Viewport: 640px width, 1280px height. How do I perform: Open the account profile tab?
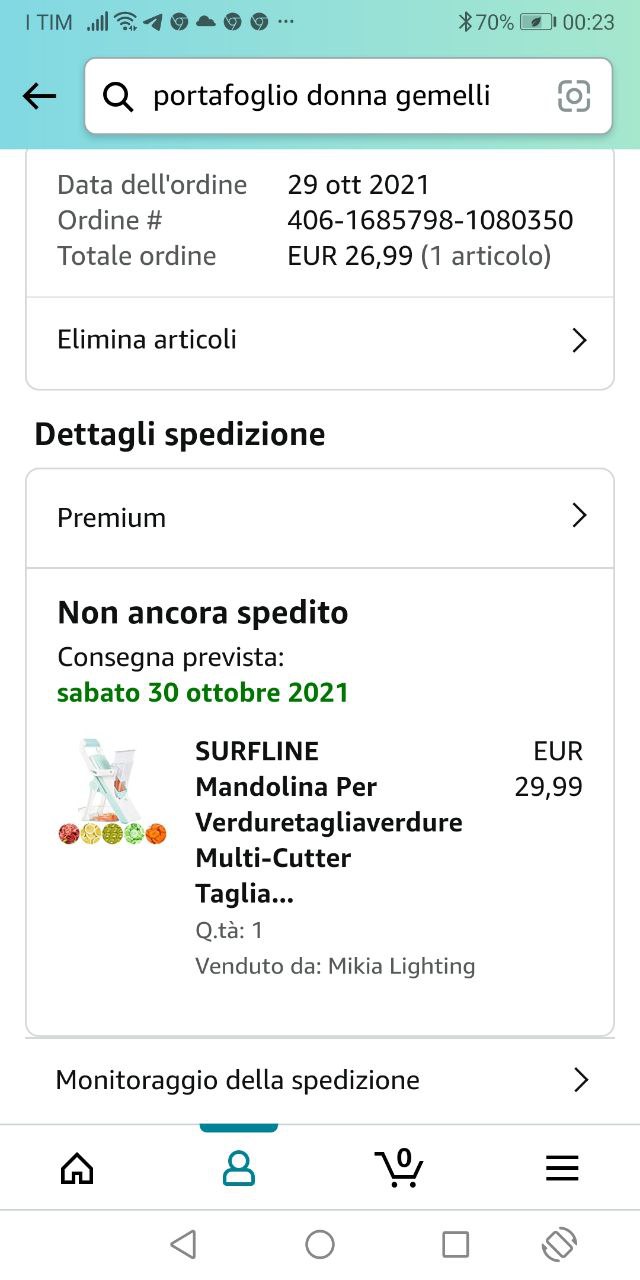(238, 1167)
